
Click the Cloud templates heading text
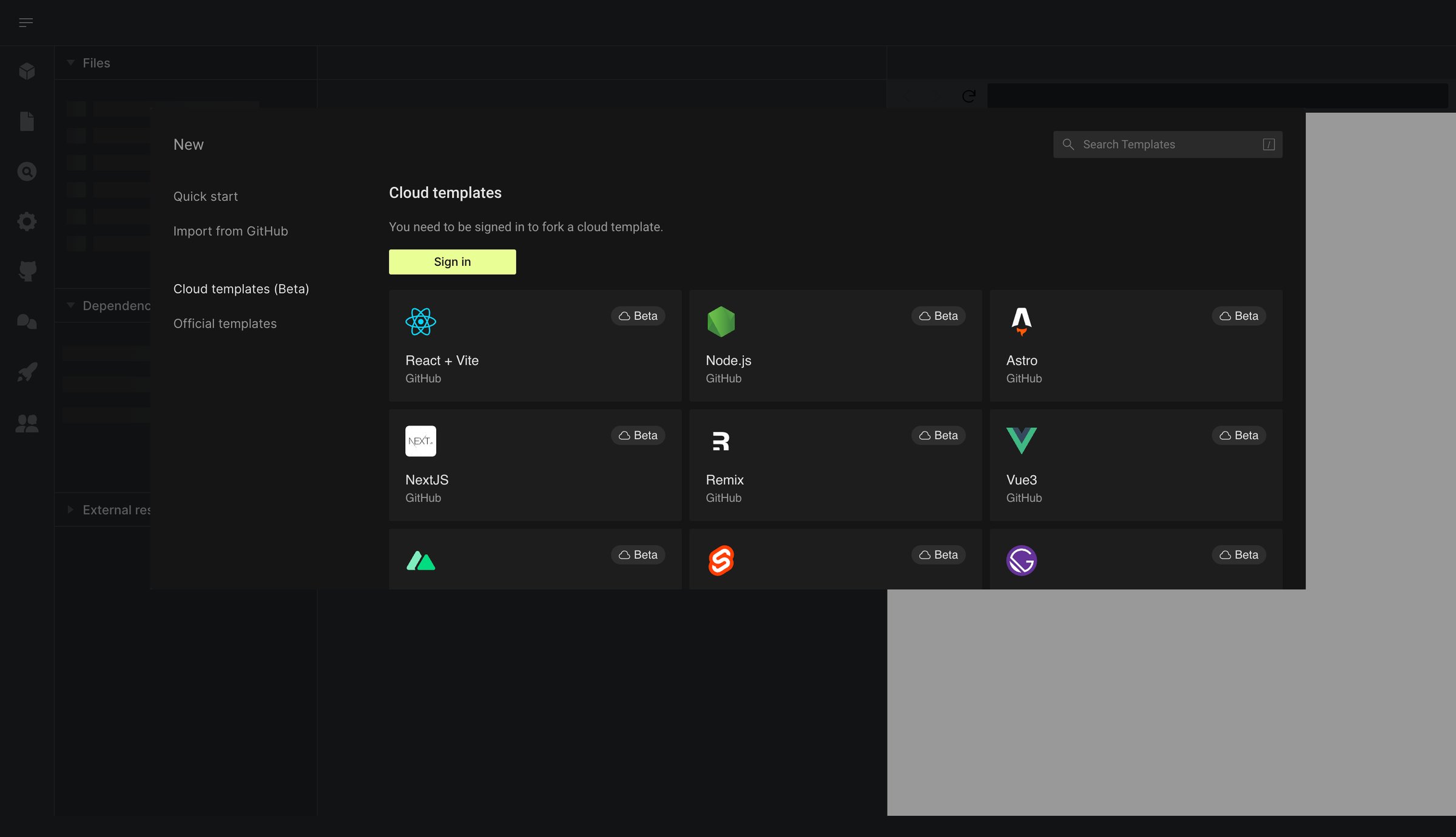coord(445,193)
